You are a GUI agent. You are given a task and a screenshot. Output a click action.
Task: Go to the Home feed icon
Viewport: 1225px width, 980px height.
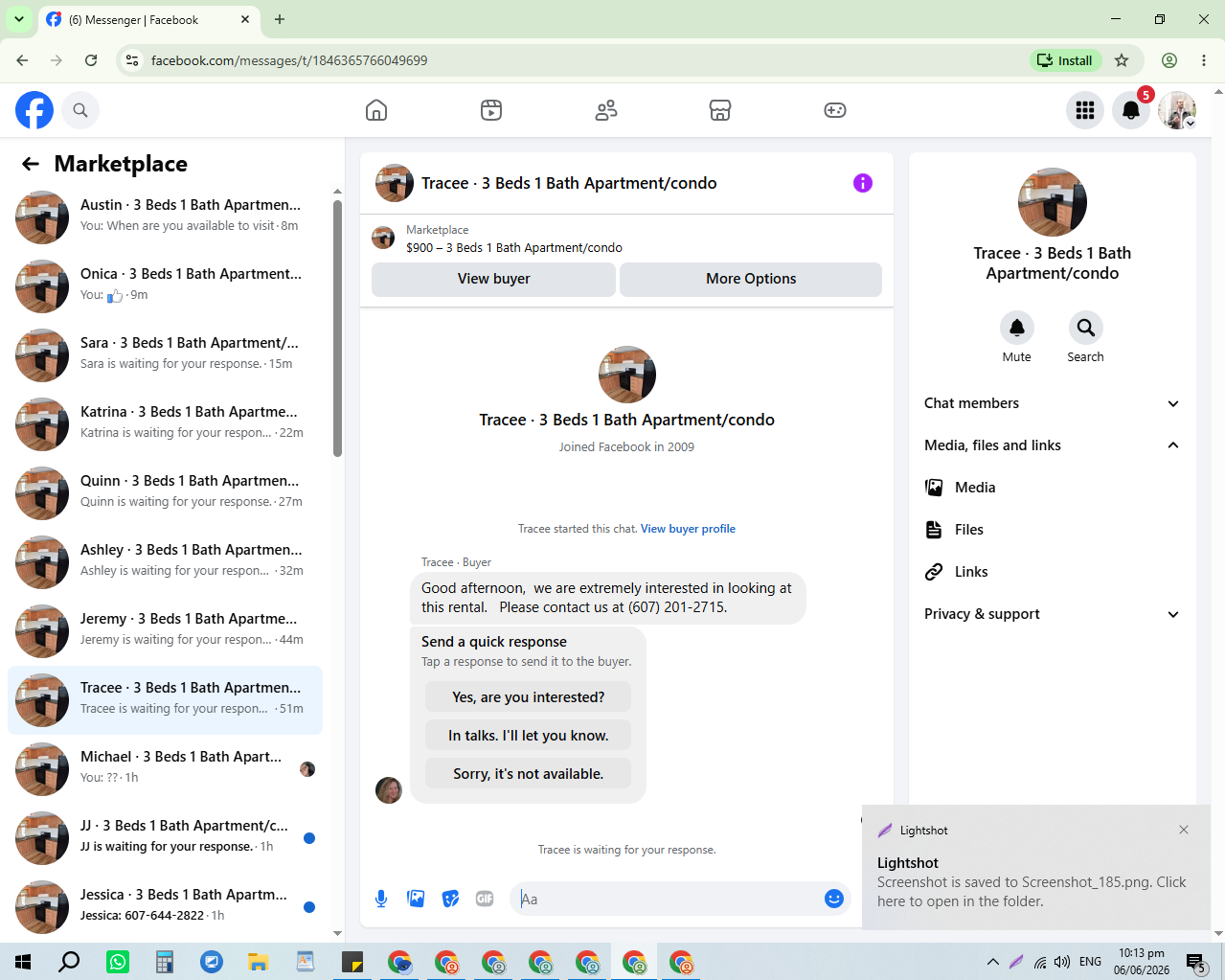tap(376, 110)
